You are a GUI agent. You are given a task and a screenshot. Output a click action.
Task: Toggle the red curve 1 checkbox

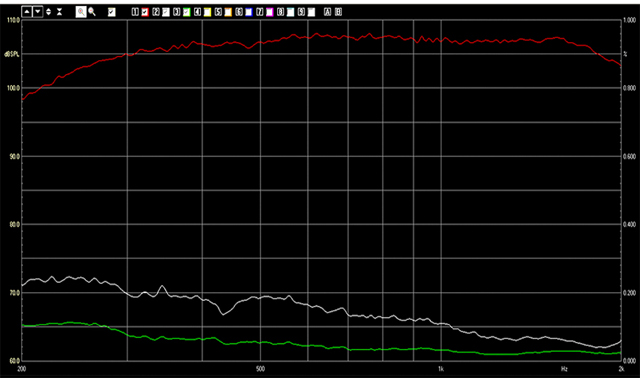click(x=145, y=12)
